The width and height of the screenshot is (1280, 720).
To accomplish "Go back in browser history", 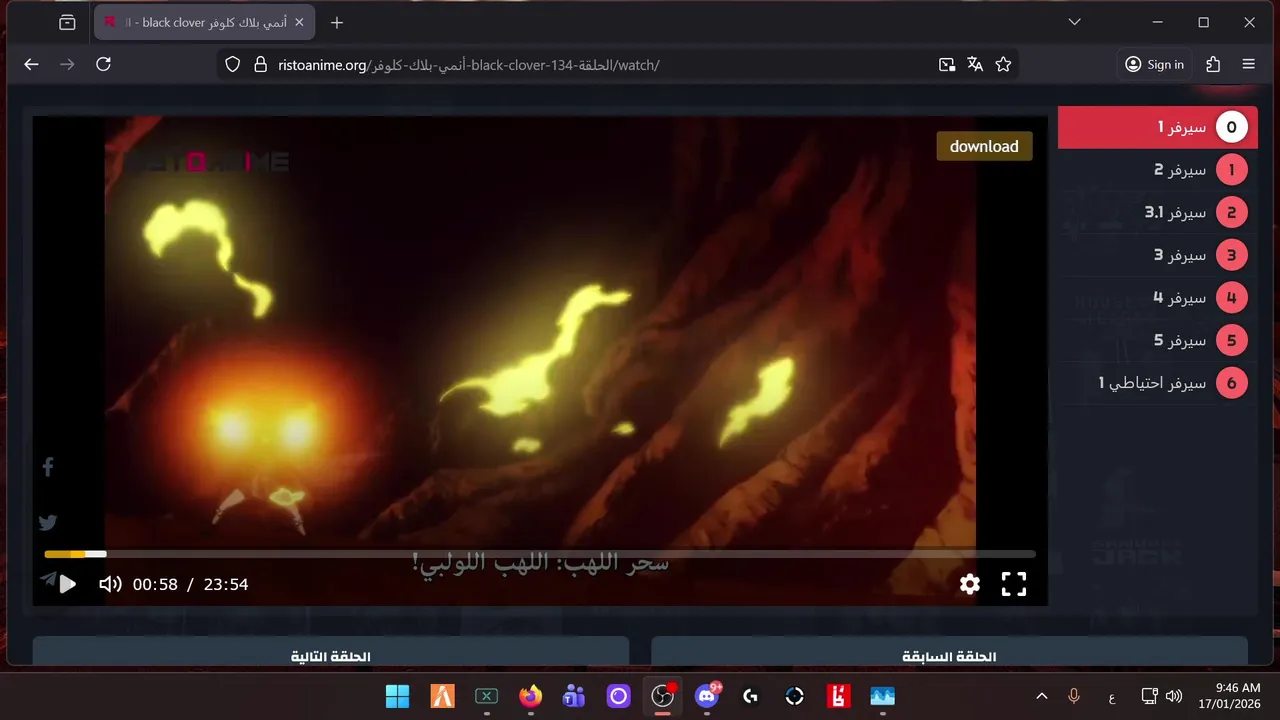I will coord(31,64).
